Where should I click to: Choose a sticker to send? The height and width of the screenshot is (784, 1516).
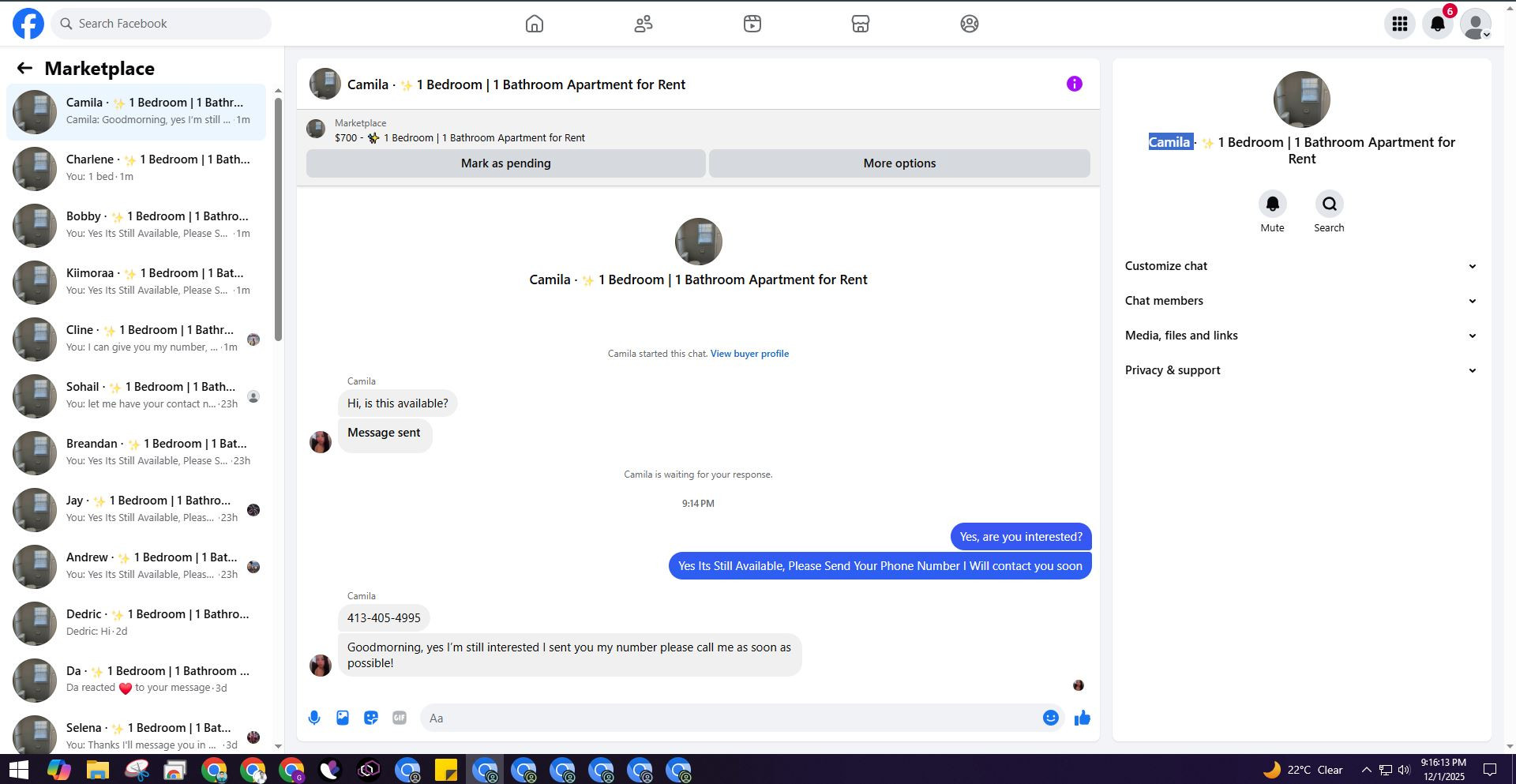pyautogui.click(x=371, y=718)
